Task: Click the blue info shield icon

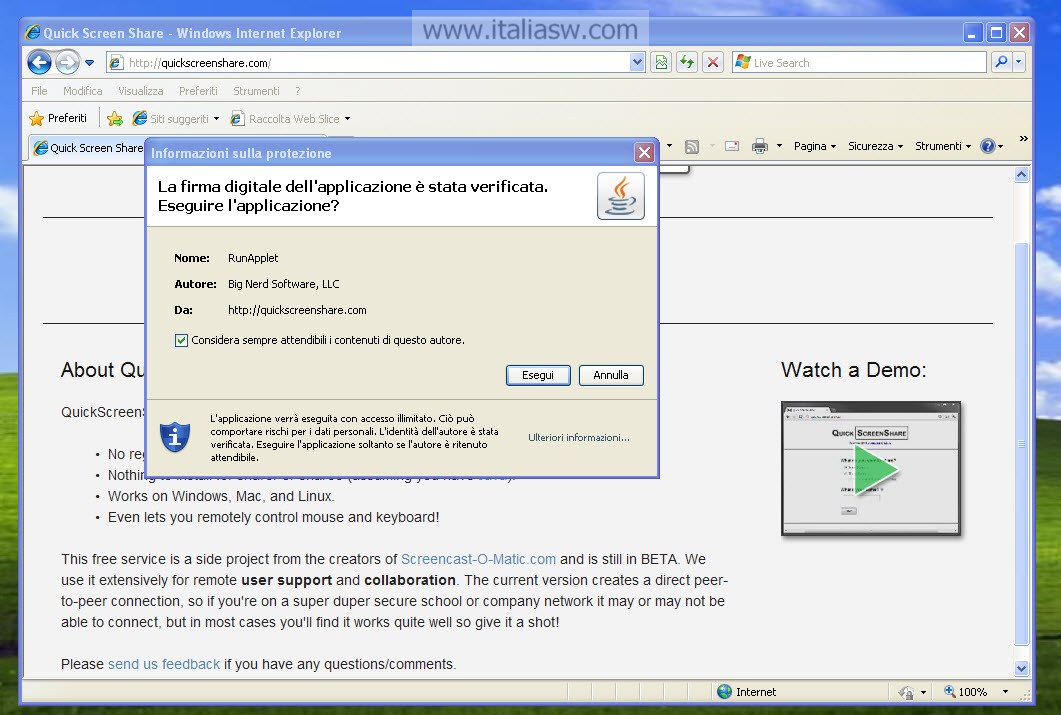Action: coord(175,437)
